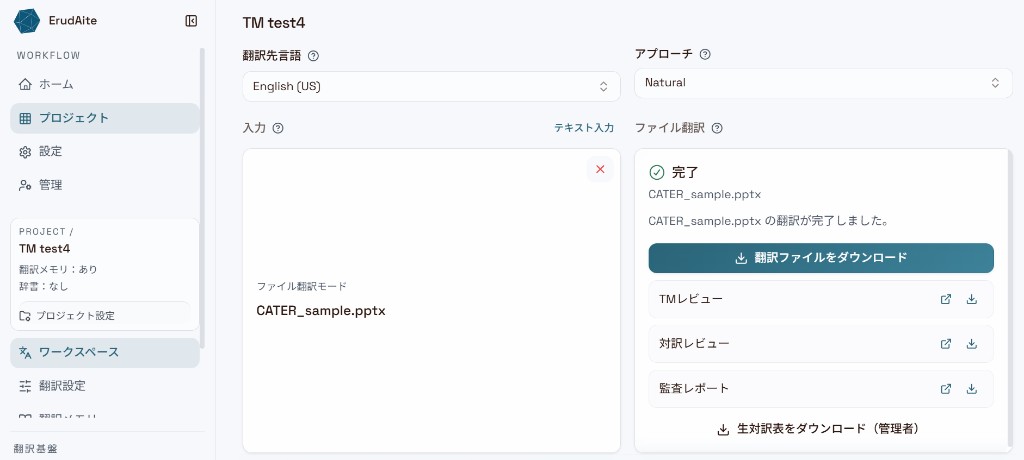Open the English (US) language dropdown
Viewport: 1024px width, 460px height.
pos(431,86)
